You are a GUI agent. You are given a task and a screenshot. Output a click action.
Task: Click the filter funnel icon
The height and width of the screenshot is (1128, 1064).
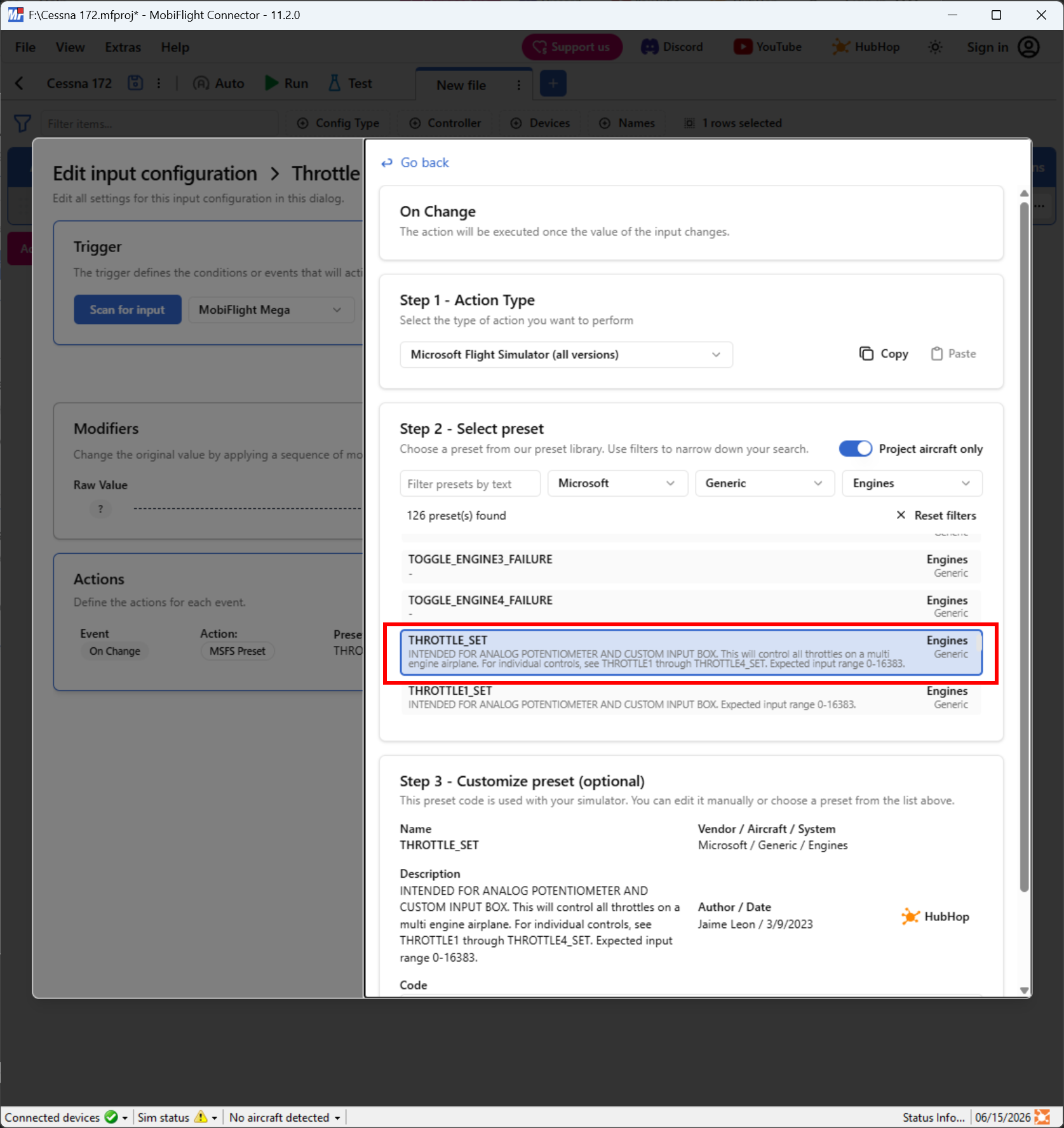(x=22, y=123)
